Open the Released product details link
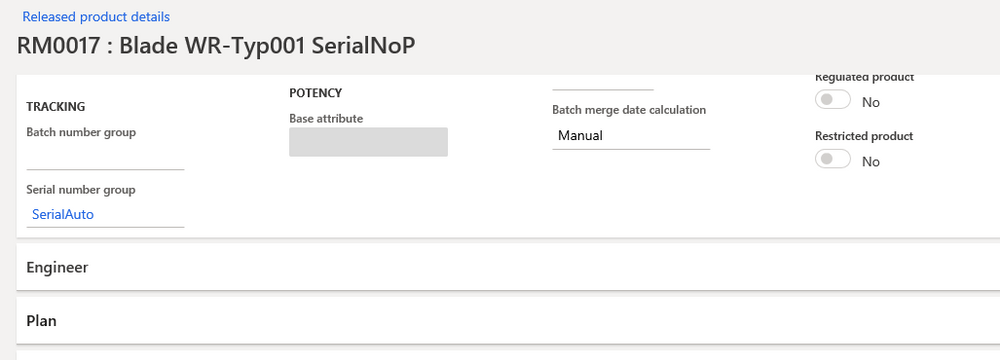This screenshot has height=360, width=1000. 96,17
